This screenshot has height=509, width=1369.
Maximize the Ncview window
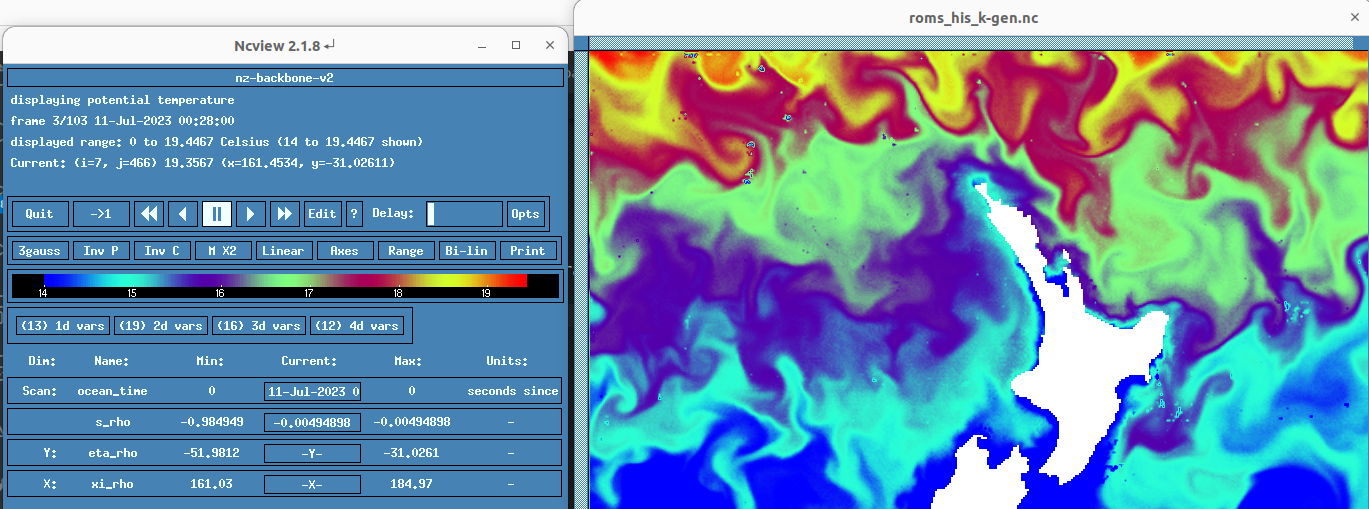click(516, 45)
